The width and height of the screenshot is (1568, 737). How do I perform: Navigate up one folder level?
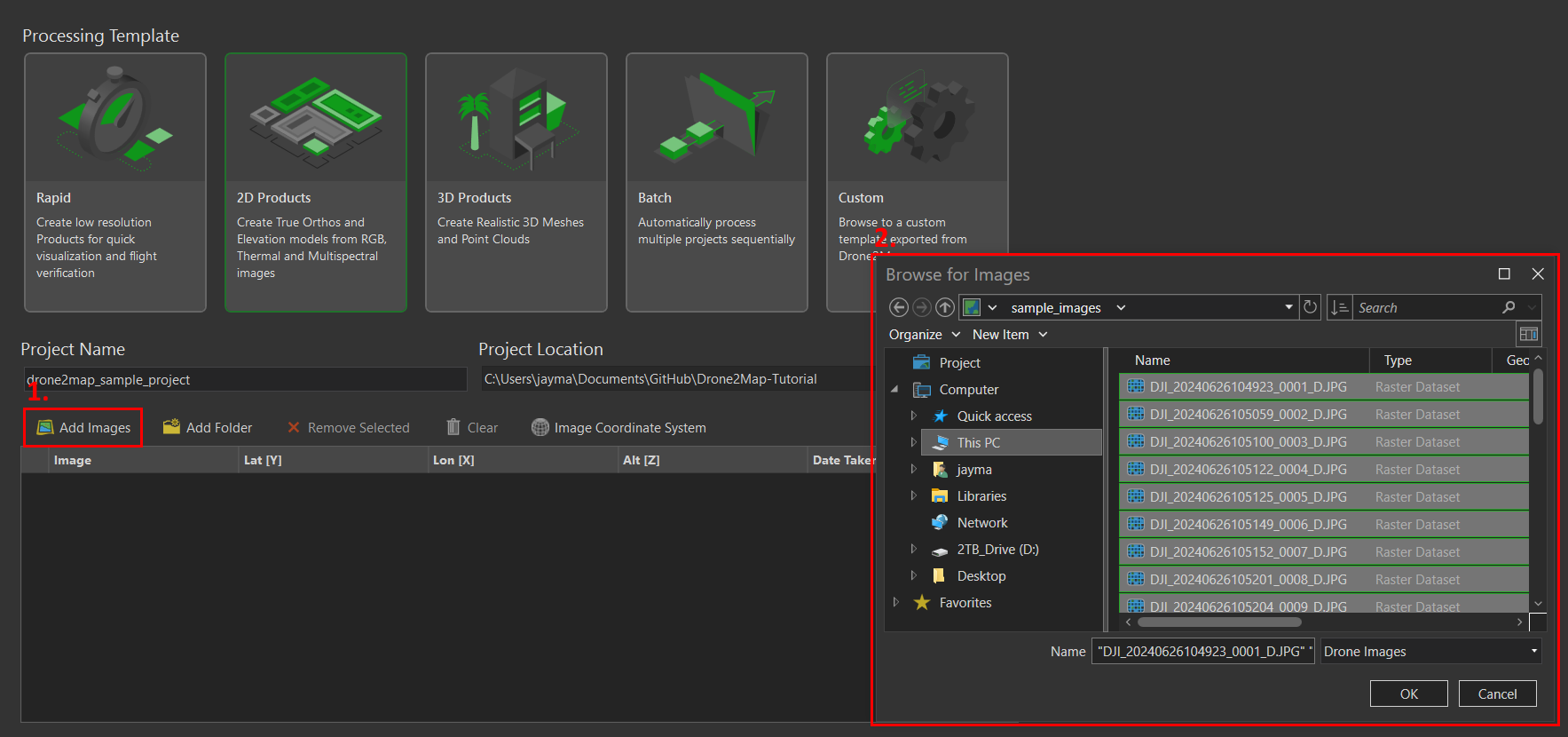[x=945, y=307]
